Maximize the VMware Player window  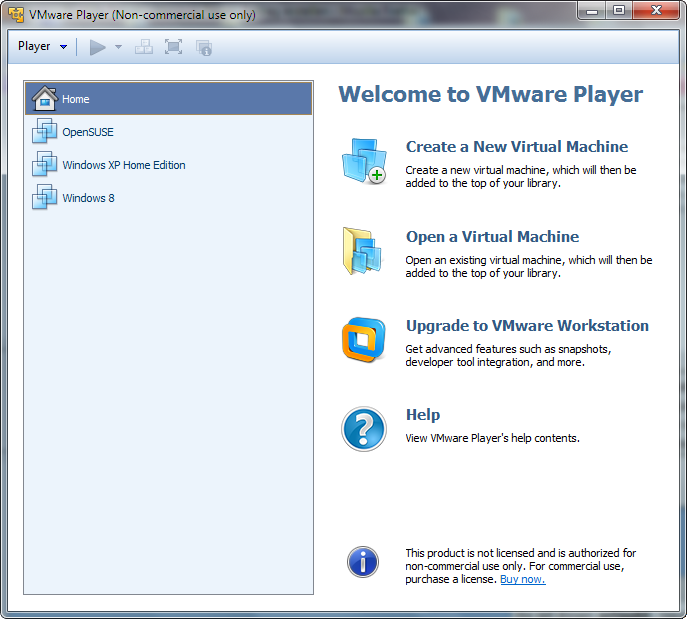619,11
